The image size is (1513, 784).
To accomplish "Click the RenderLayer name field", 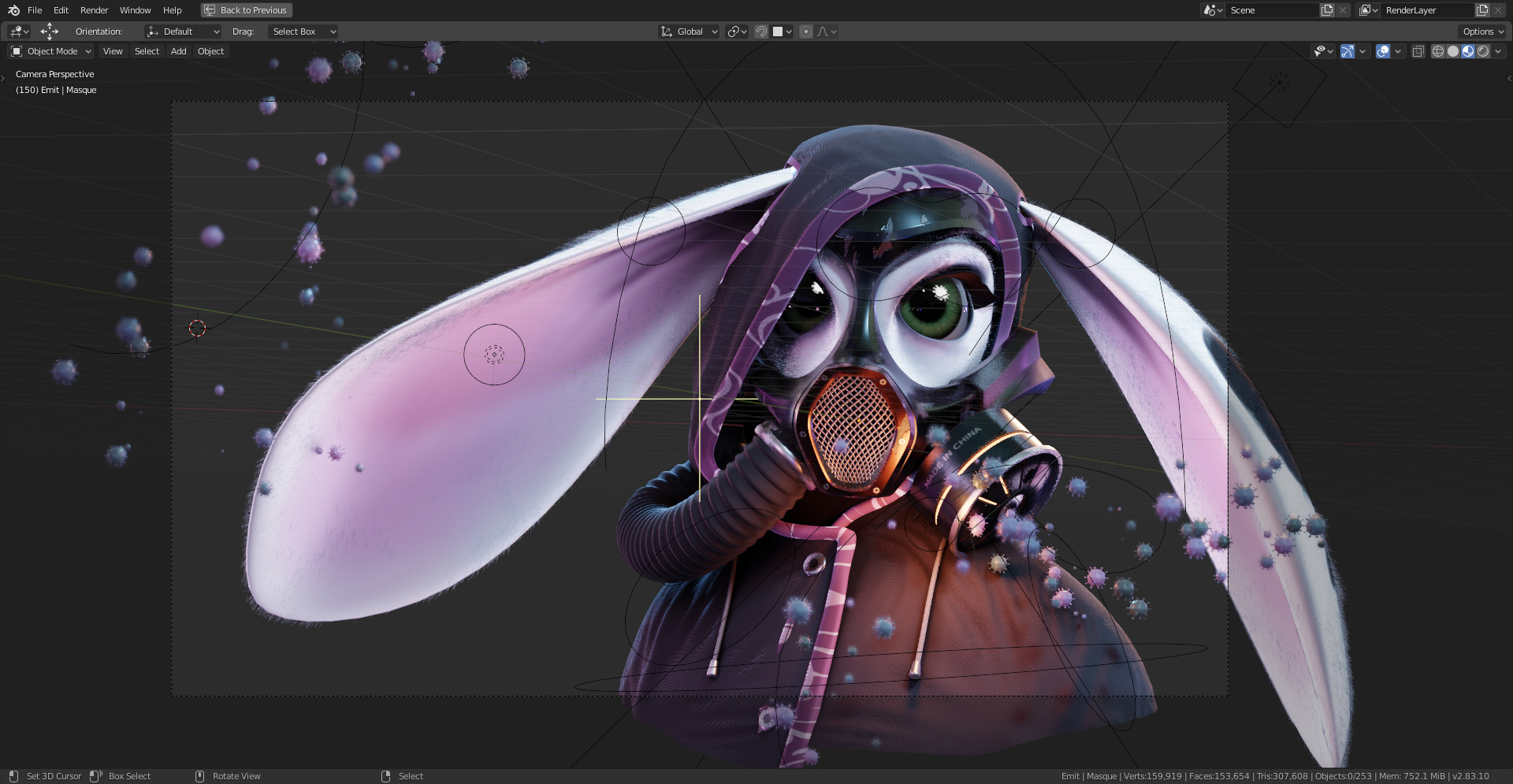I will (x=1427, y=10).
